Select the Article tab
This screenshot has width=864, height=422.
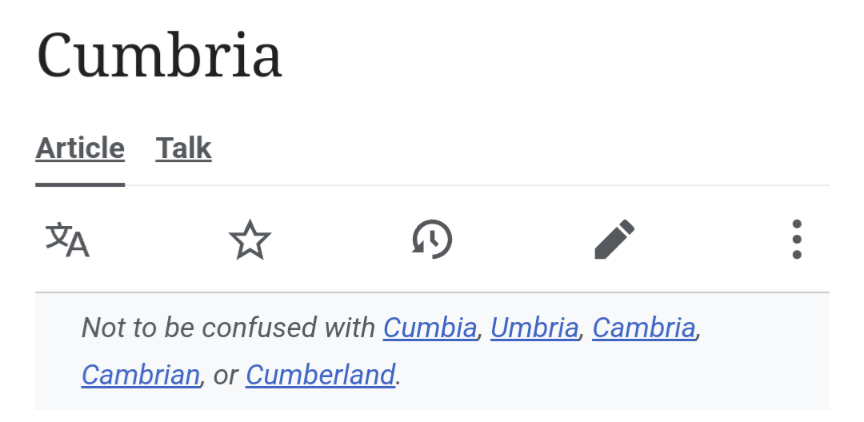pos(80,149)
